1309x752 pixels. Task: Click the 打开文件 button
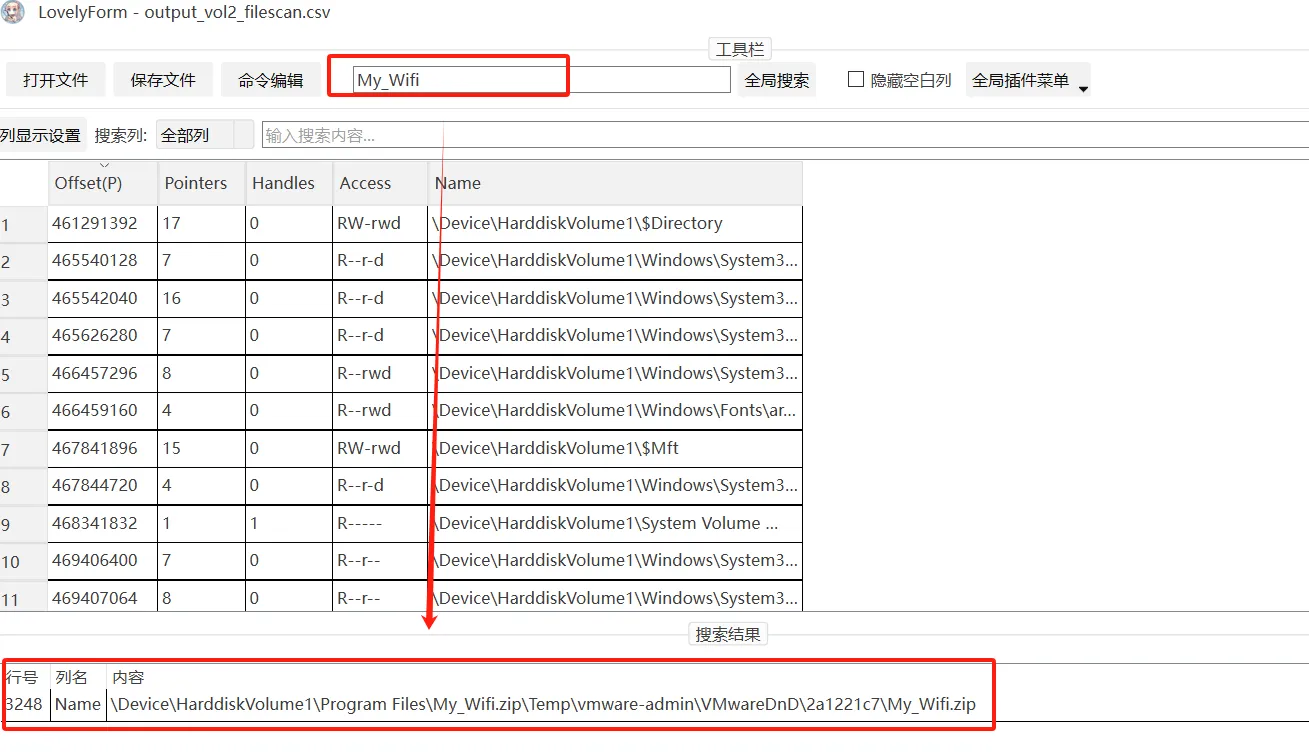click(56, 80)
